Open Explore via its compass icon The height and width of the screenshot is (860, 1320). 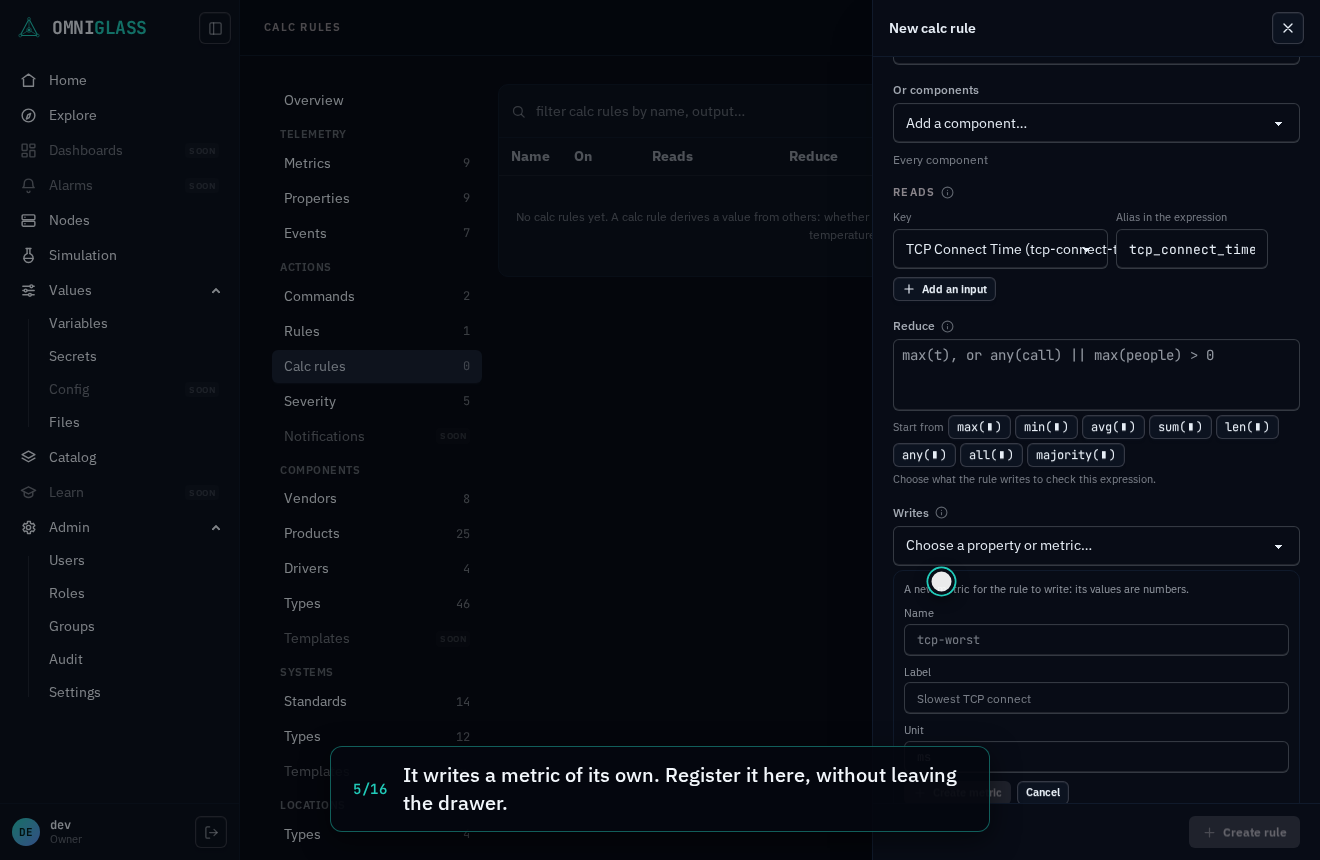[x=29, y=115]
